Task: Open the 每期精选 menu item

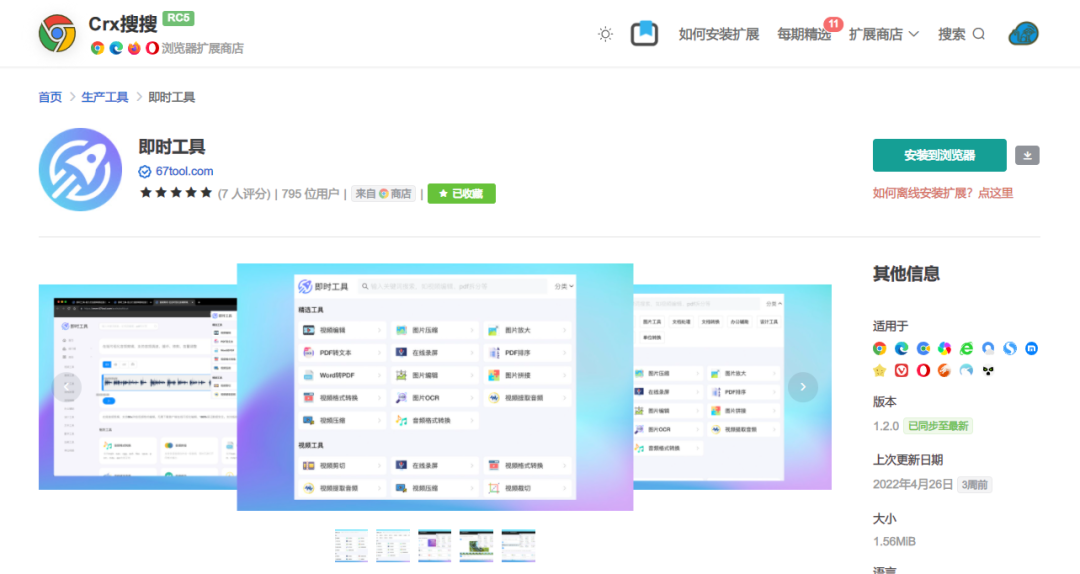Action: click(804, 34)
